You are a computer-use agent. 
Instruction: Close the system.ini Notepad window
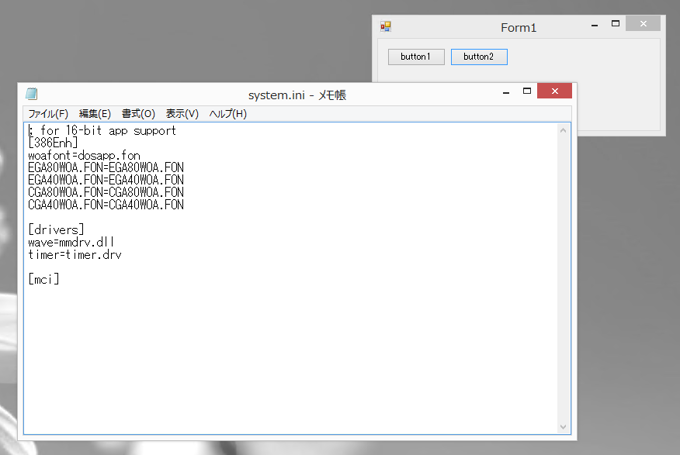click(554, 91)
